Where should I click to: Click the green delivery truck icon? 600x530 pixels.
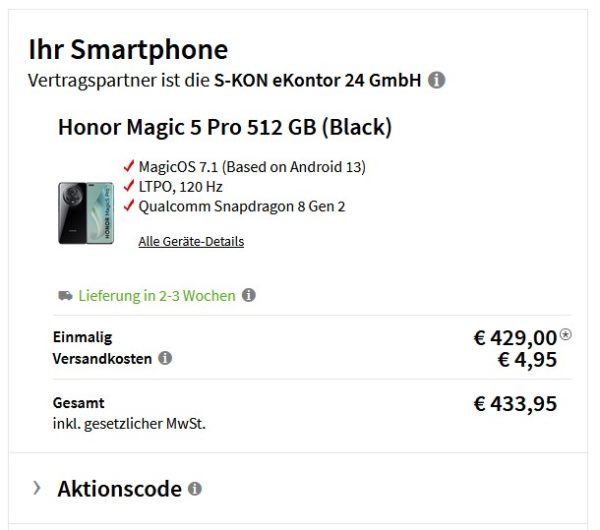pos(65,295)
